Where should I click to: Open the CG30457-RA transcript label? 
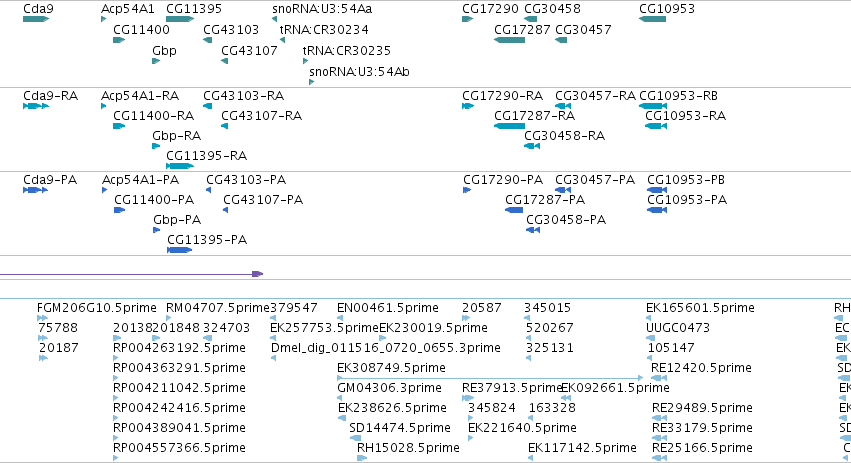[x=595, y=96]
